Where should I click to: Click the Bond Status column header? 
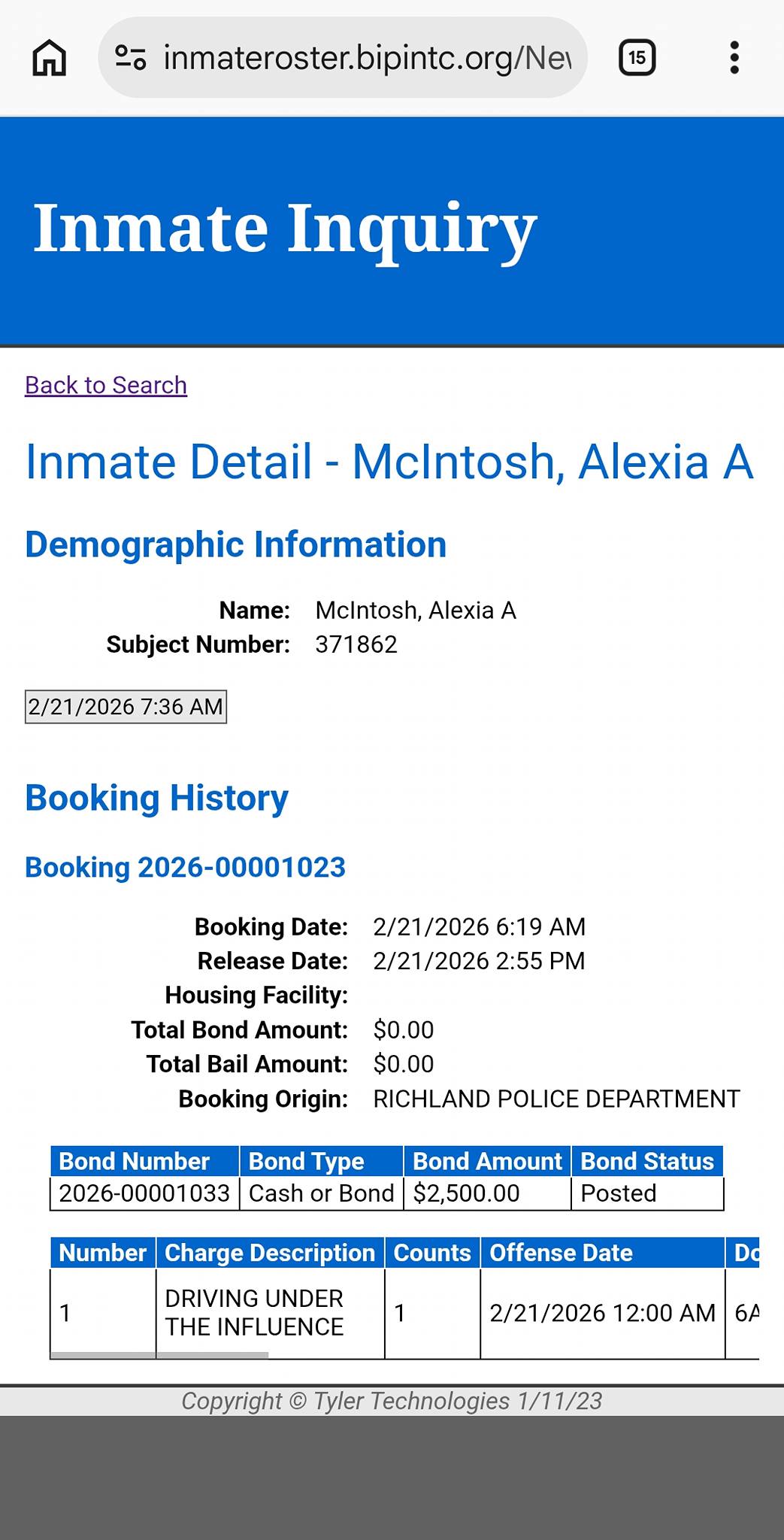pyautogui.click(x=647, y=1161)
